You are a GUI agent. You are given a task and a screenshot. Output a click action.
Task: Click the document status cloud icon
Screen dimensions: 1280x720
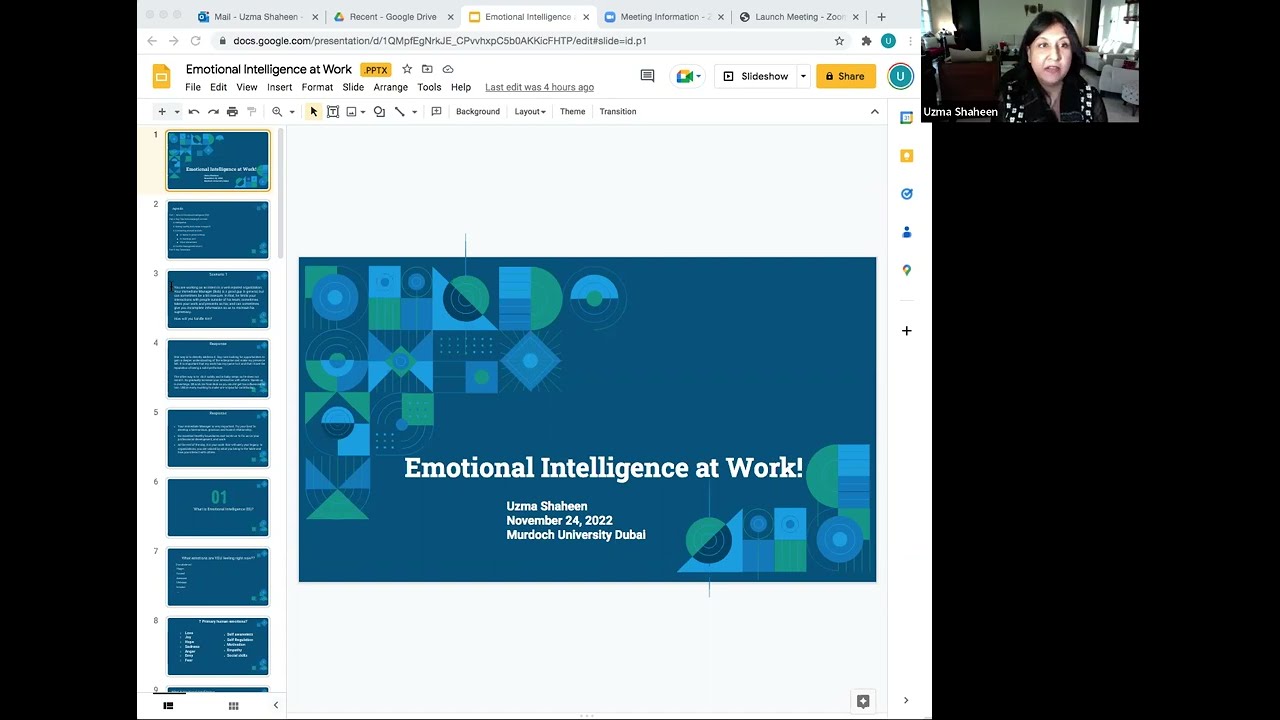(448, 69)
